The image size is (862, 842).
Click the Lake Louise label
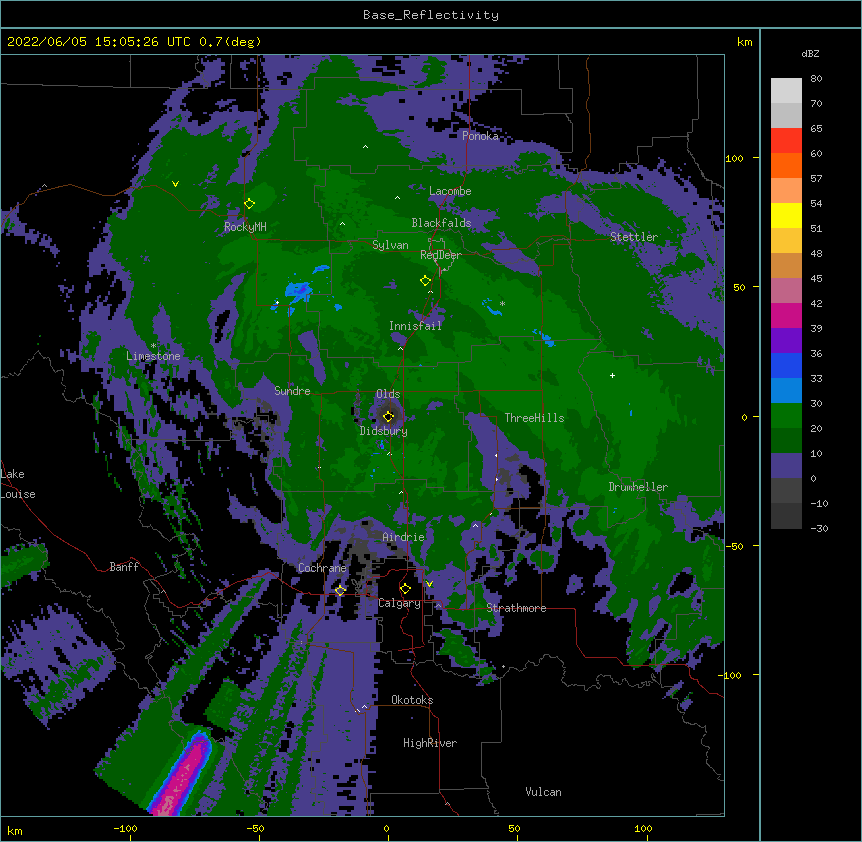(x=18, y=484)
